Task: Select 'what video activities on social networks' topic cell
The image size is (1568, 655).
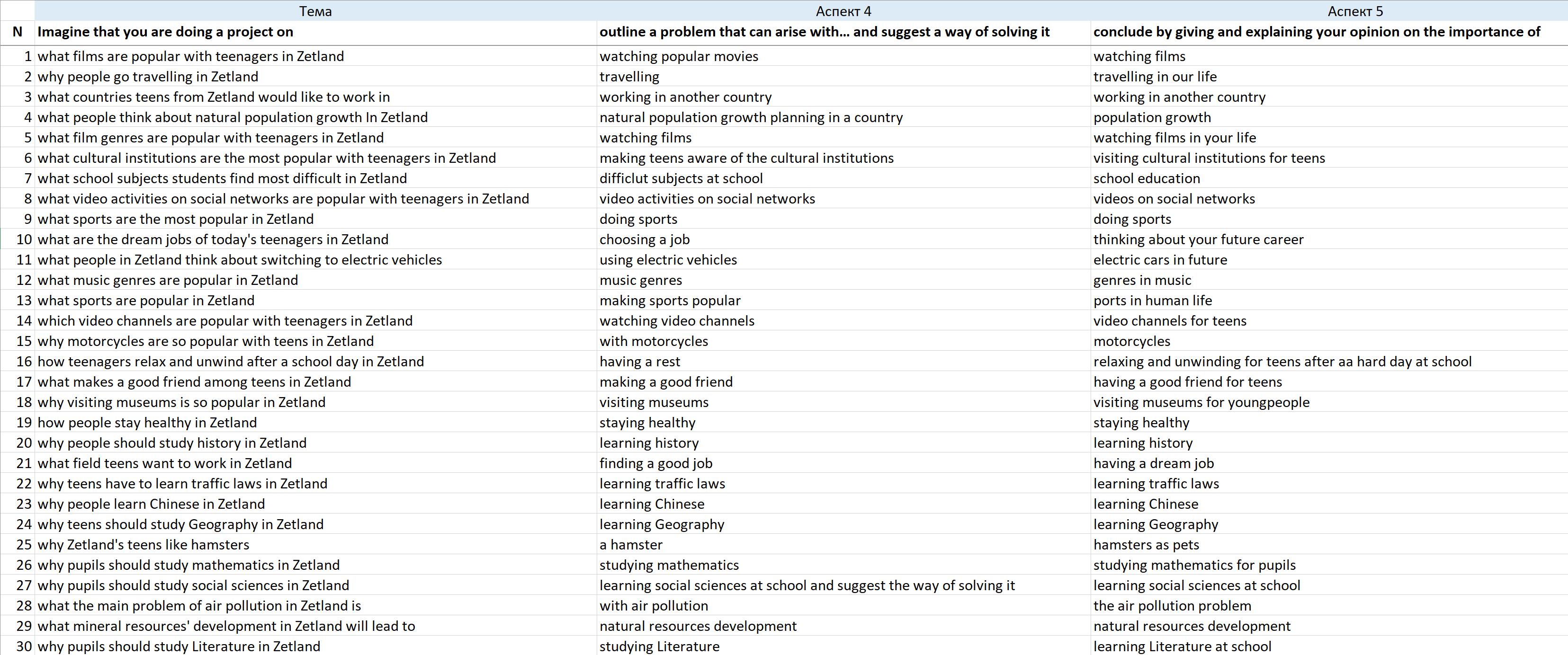Action: pyautogui.click(x=315, y=199)
